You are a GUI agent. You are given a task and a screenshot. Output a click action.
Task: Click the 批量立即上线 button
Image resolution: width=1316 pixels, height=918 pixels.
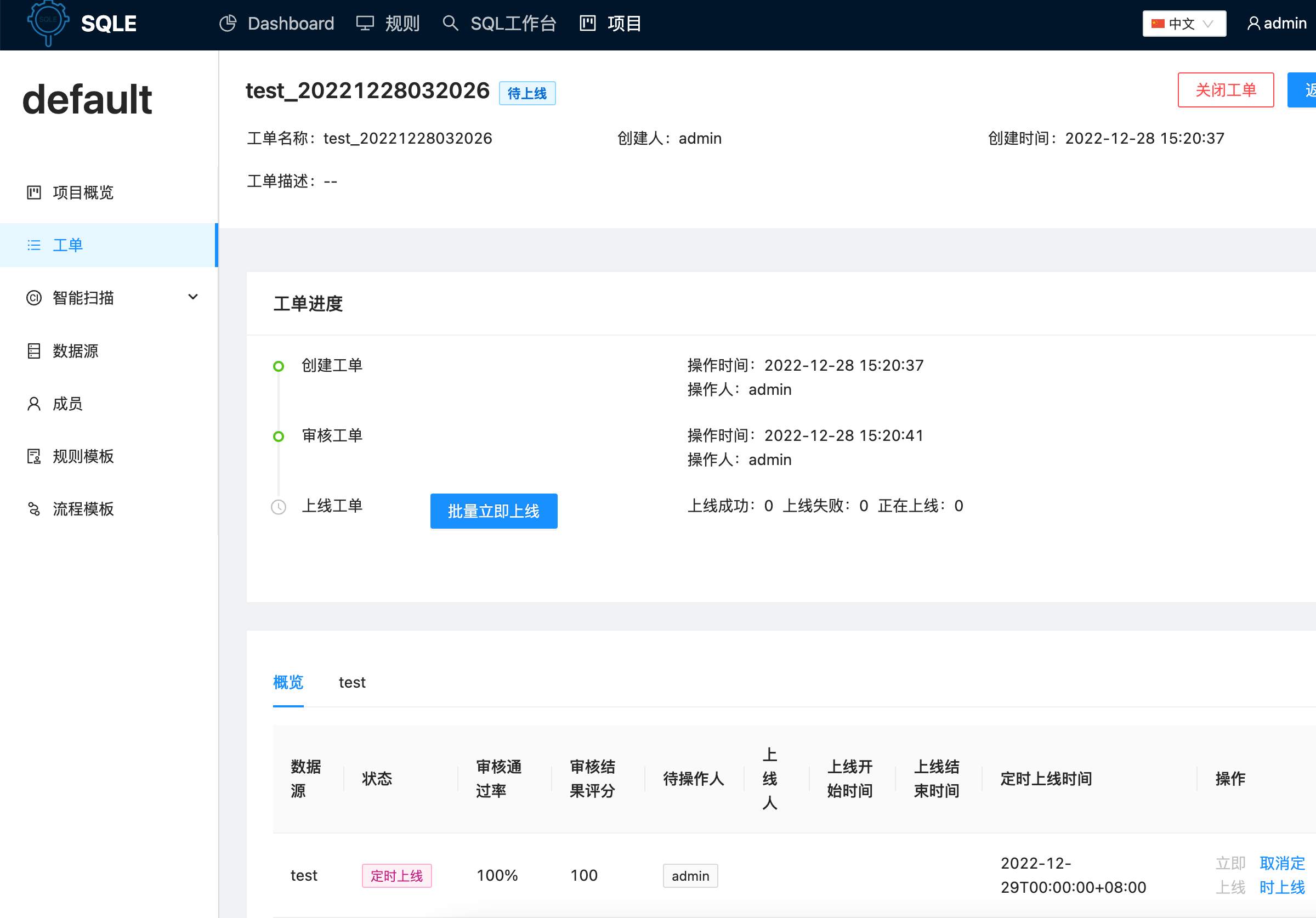tap(493, 511)
